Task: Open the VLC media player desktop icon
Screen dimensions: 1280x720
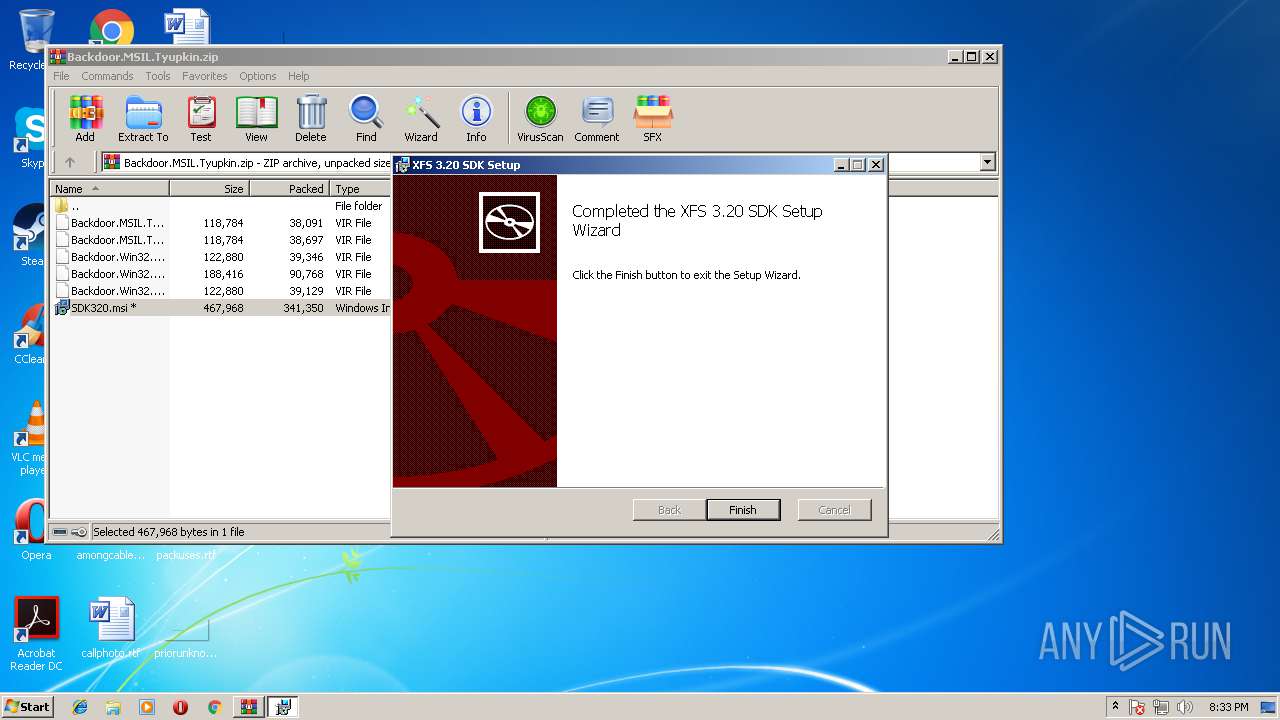Action: (x=34, y=439)
